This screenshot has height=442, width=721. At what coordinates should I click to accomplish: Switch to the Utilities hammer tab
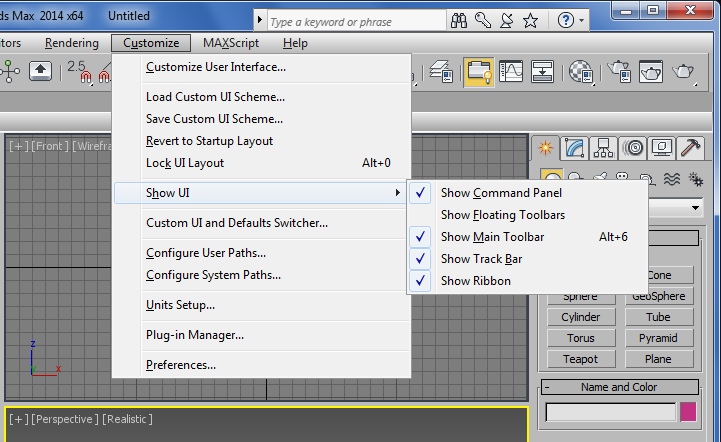point(691,148)
